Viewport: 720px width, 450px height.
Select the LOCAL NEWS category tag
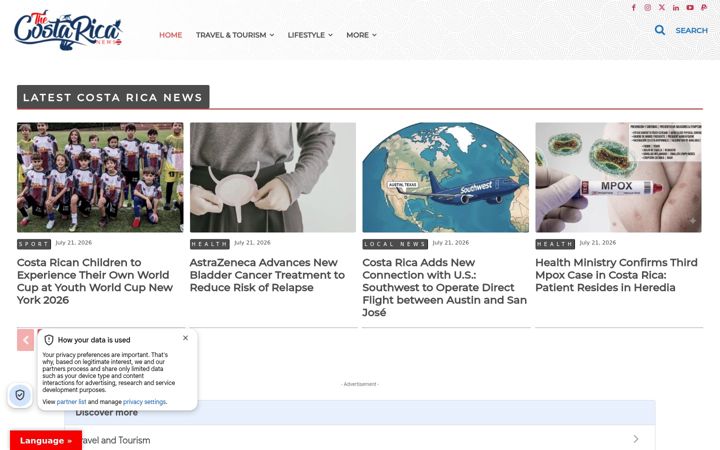coord(395,244)
